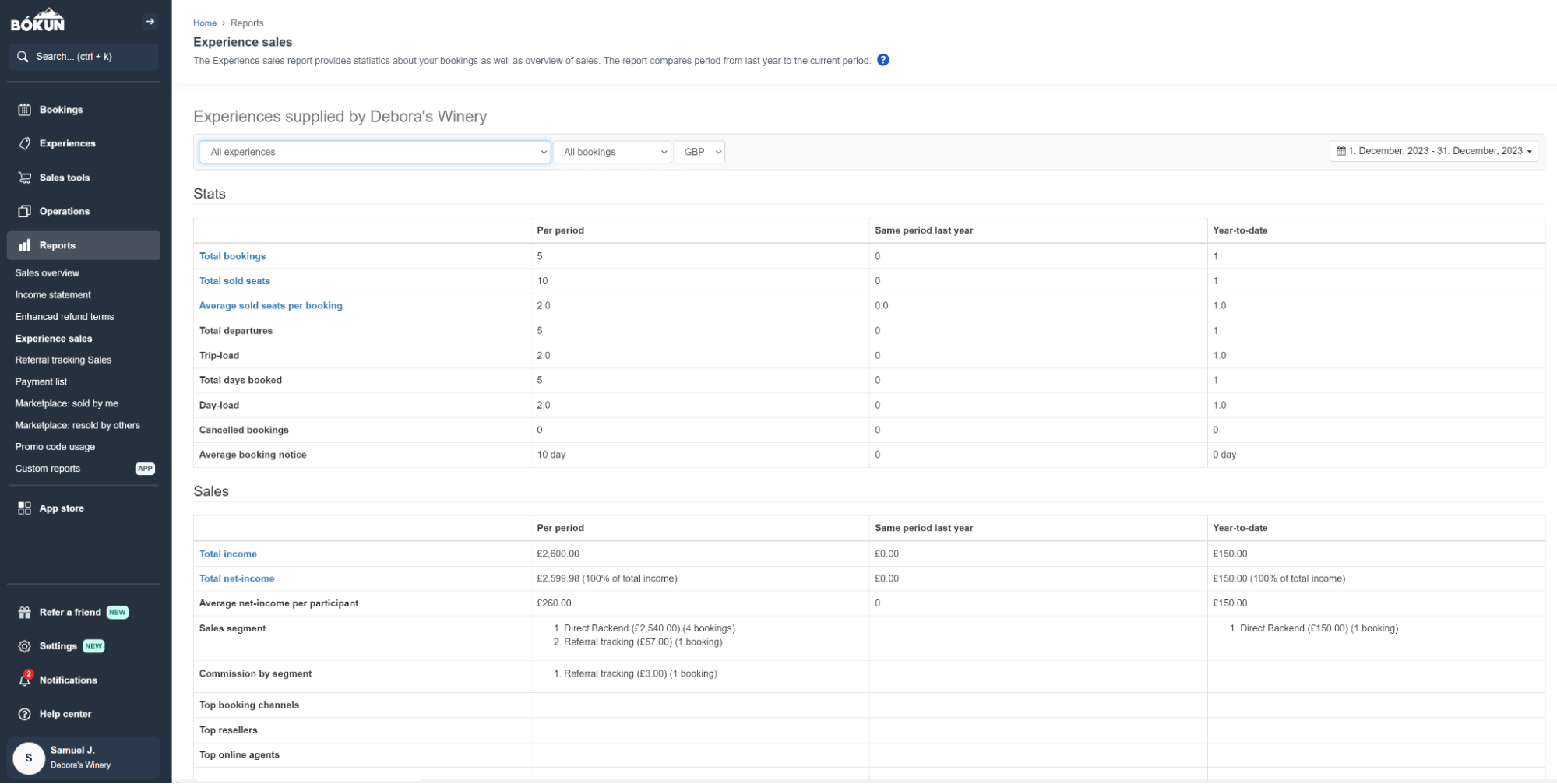
Task: Open Notifications via the bell icon
Action: [25, 680]
